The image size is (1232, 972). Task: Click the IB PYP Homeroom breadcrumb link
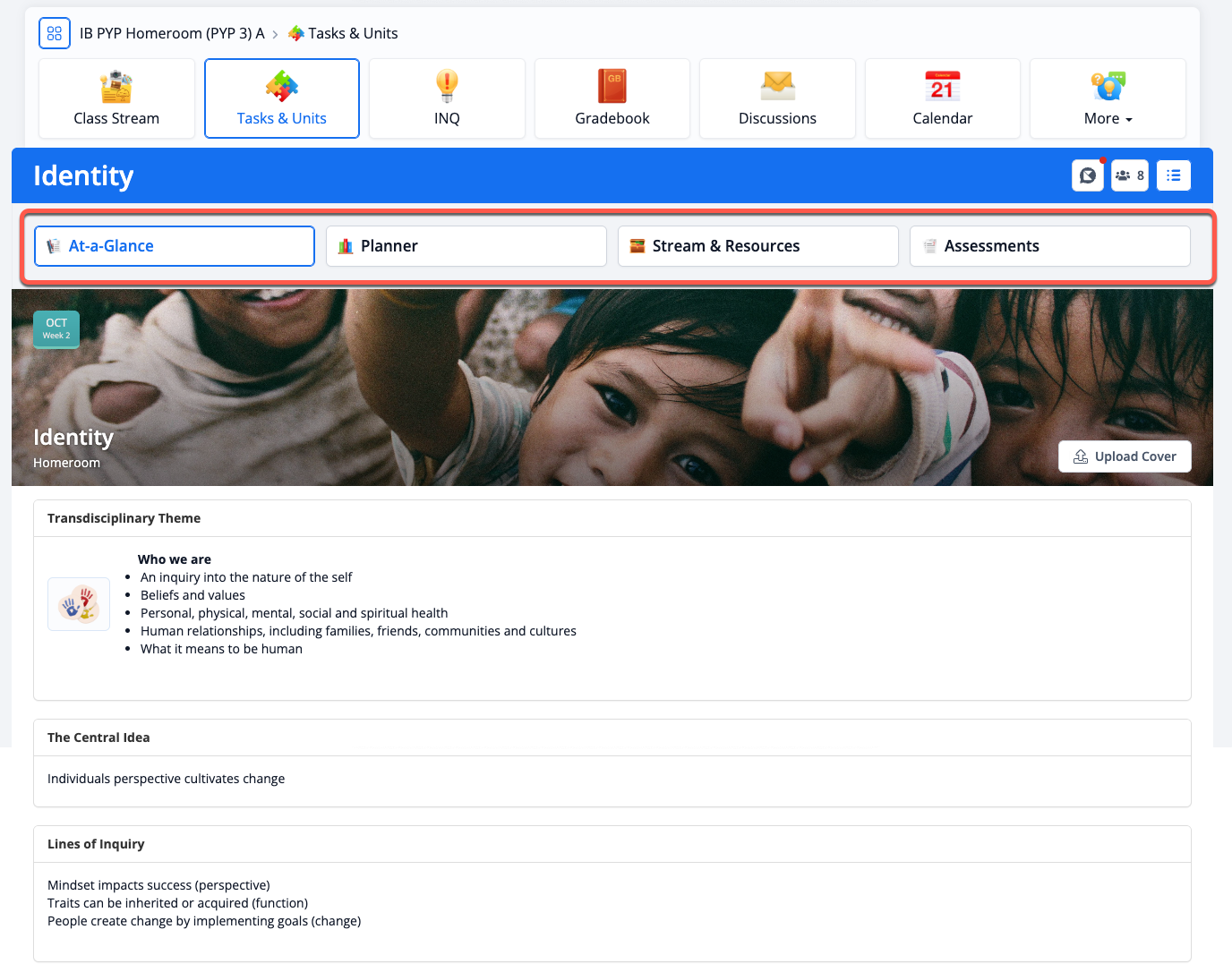click(172, 33)
